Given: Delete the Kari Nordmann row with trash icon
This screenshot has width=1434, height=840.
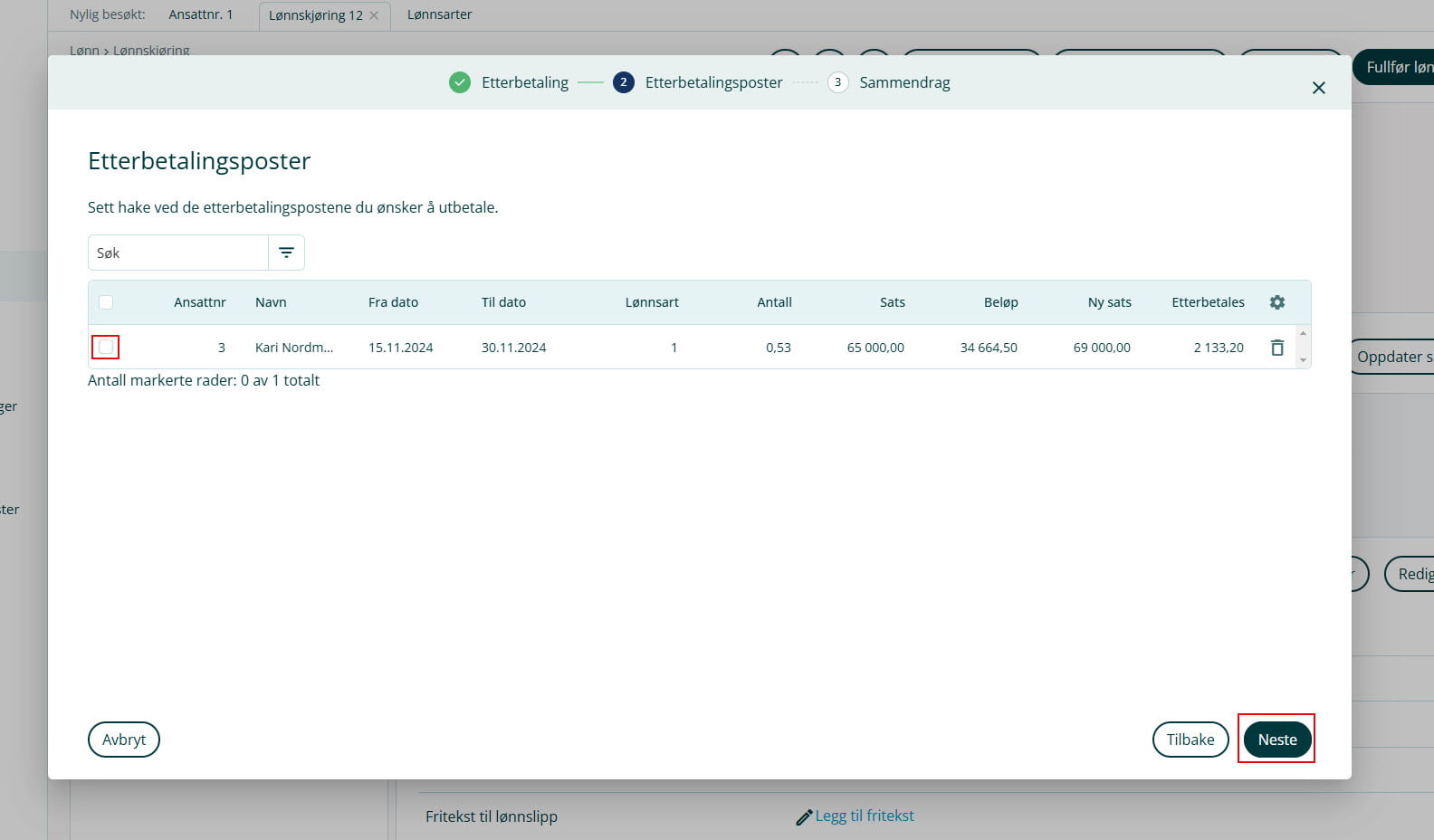Looking at the screenshot, I should (x=1276, y=348).
